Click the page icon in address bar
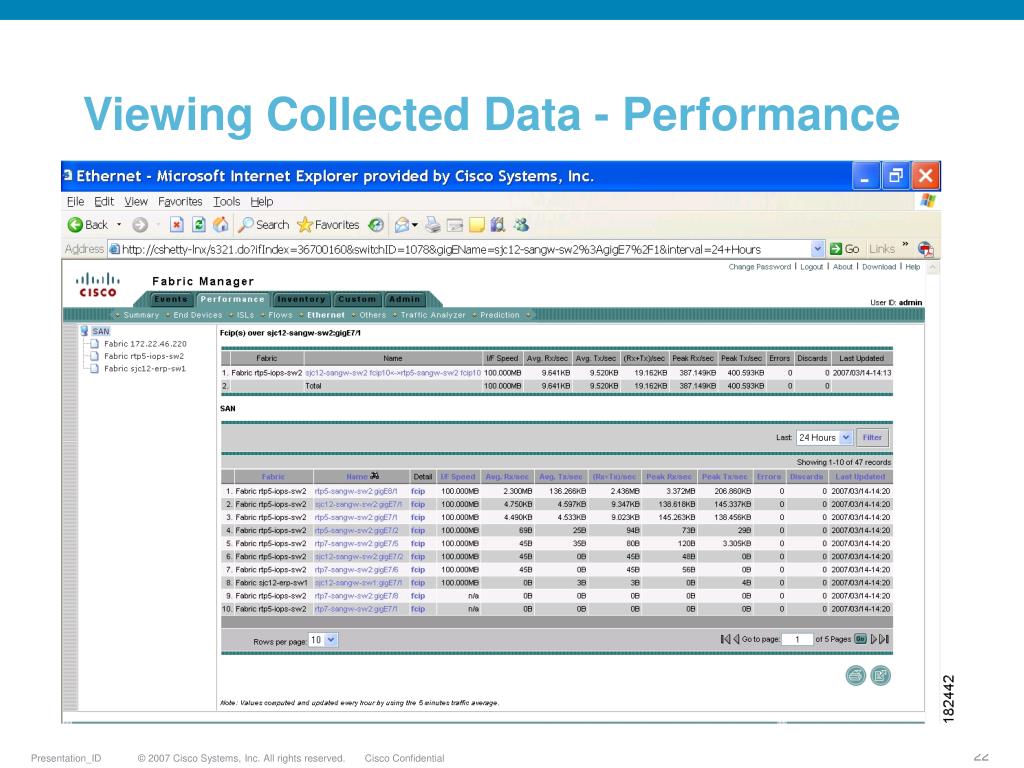1024x768 pixels. pyautogui.click(x=114, y=249)
